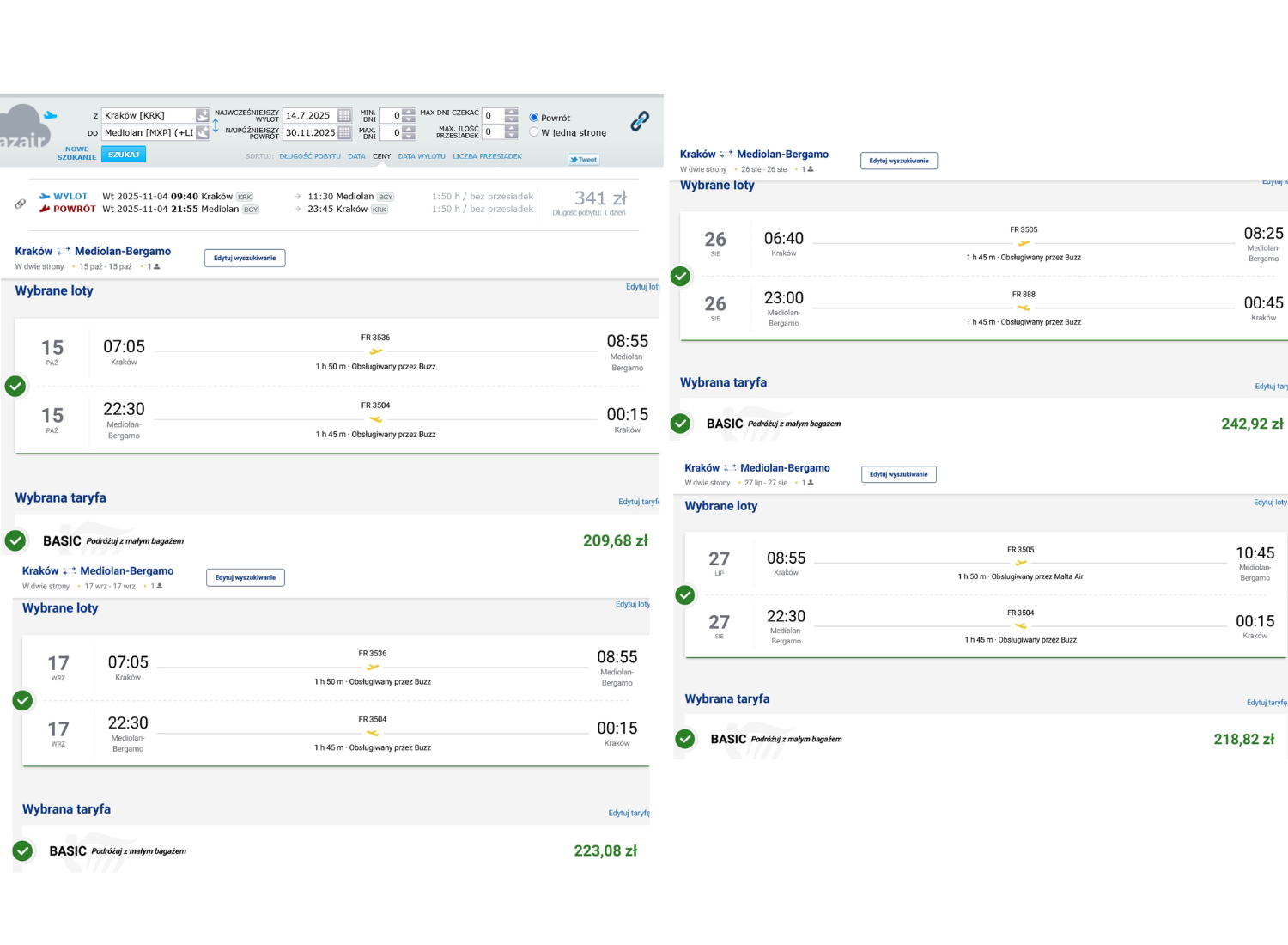Select the Powrót radio button
1288x945 pixels.
(x=533, y=118)
